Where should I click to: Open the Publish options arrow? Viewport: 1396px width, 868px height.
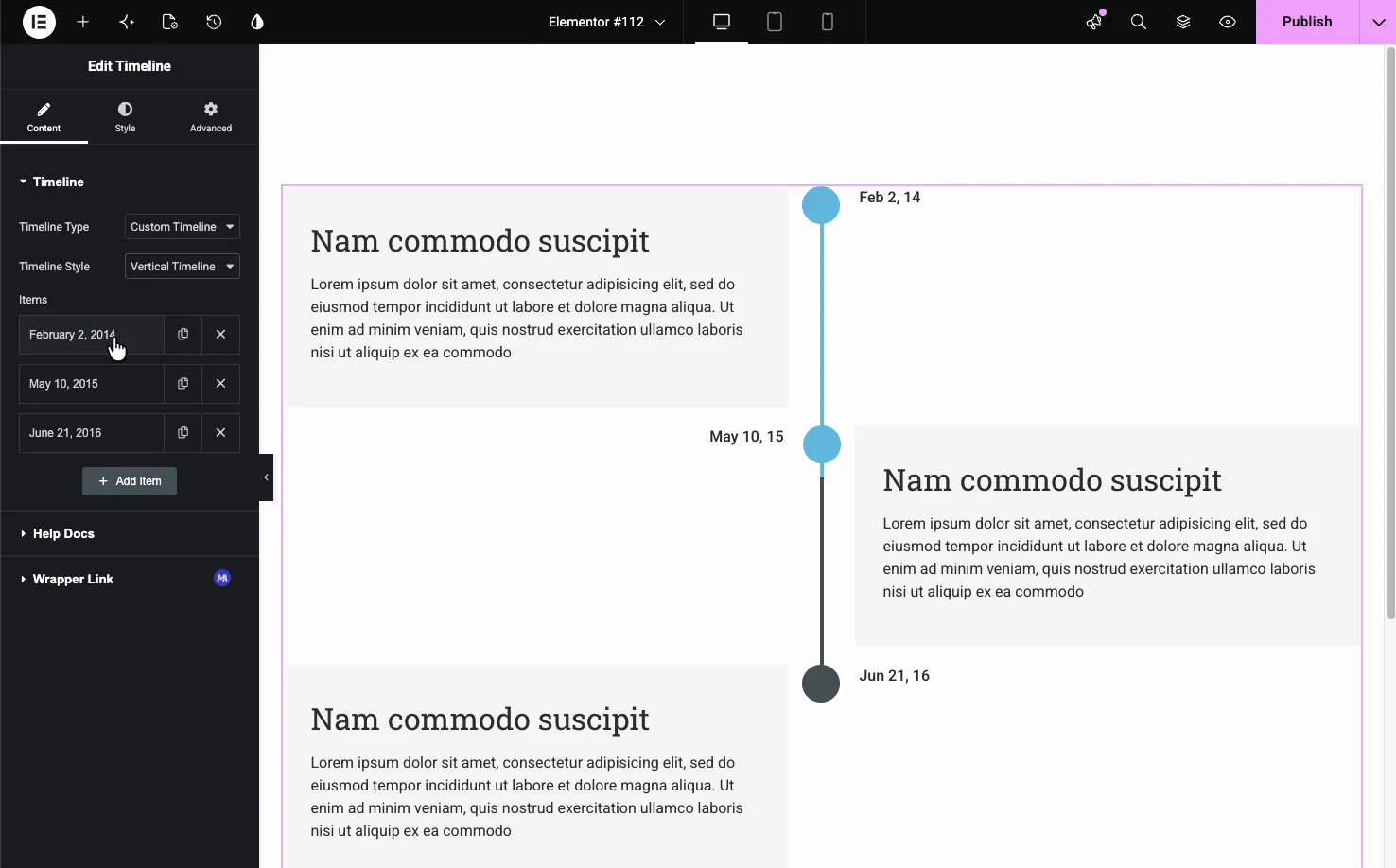pos(1378,22)
